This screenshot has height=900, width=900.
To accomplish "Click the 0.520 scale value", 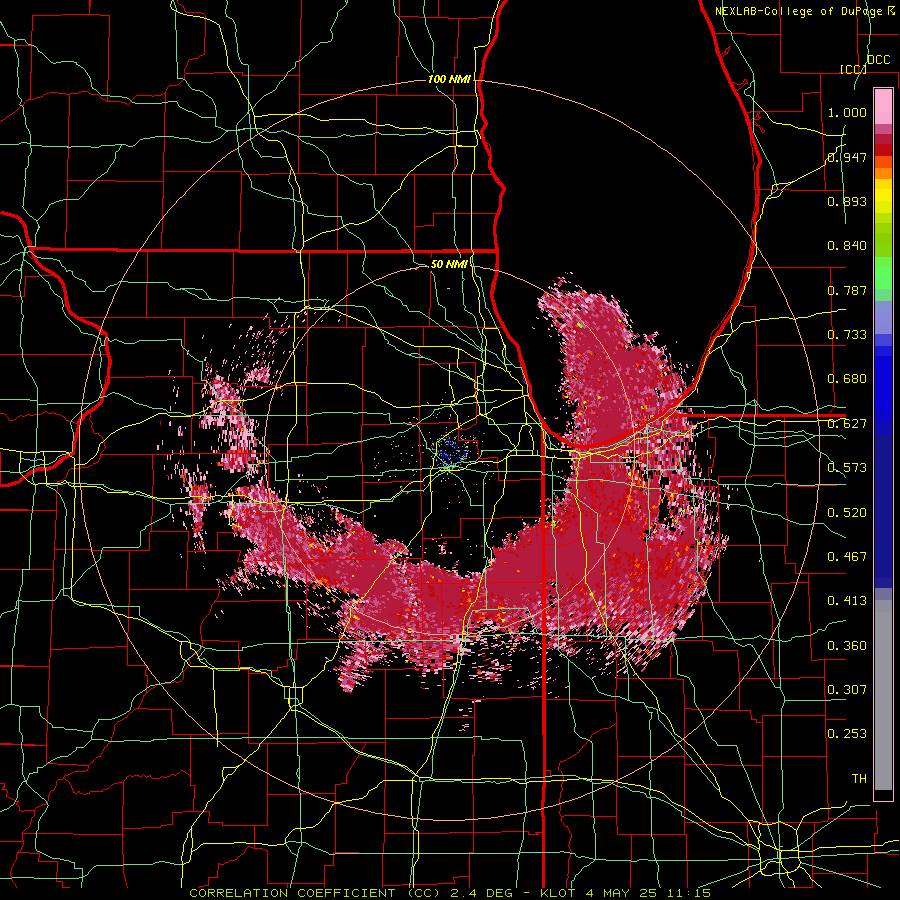I will pyautogui.click(x=847, y=513).
